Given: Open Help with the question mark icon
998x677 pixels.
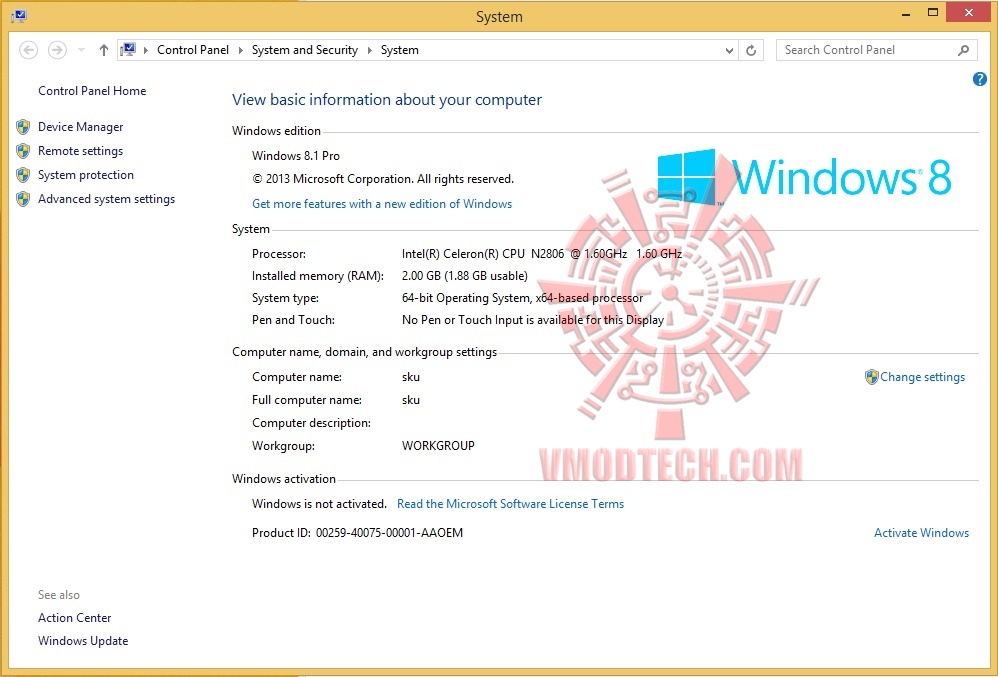Looking at the screenshot, I should [x=980, y=79].
